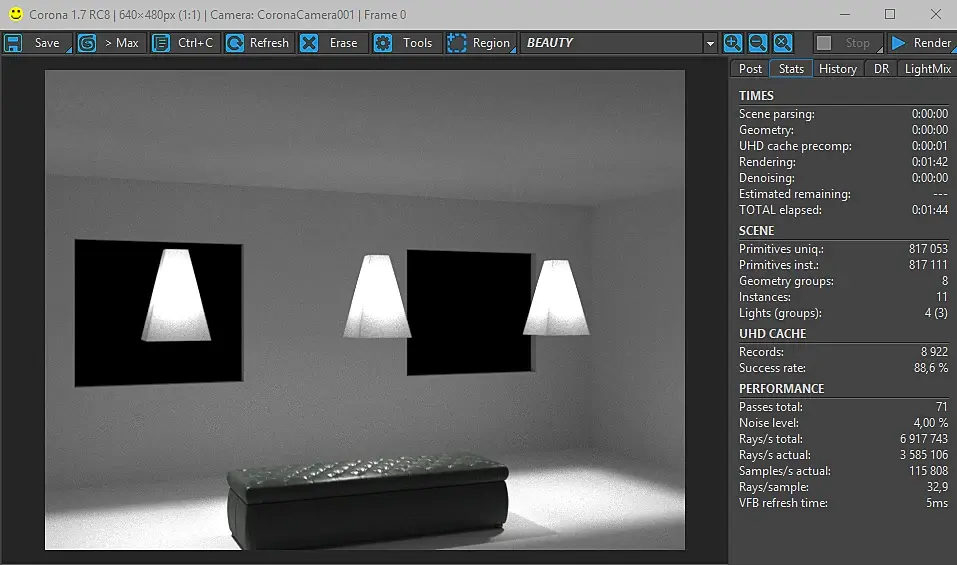Image resolution: width=957 pixels, height=565 pixels.
Task: Switch to the DR tab
Action: click(x=881, y=69)
